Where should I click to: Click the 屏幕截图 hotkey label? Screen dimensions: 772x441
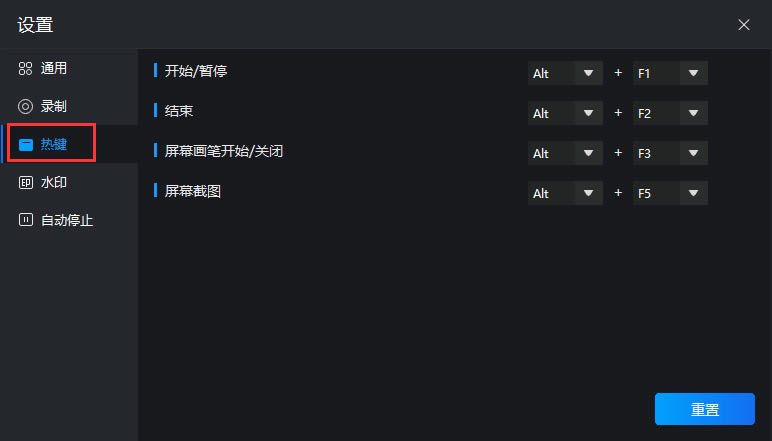pos(193,190)
